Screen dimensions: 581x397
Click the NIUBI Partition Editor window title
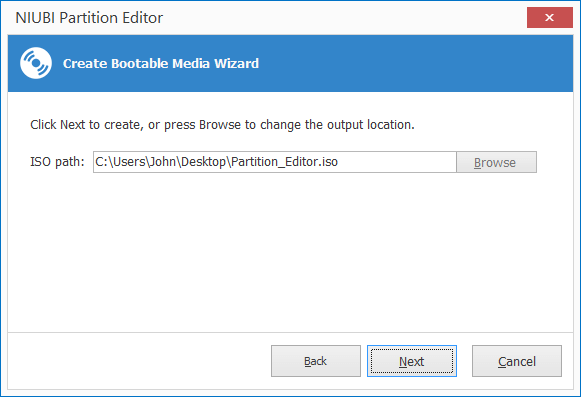[89, 18]
